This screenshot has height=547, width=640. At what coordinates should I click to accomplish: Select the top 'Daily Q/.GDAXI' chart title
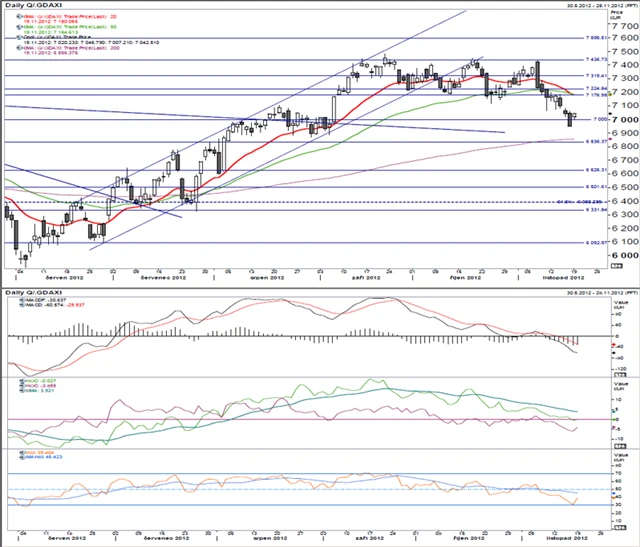(33, 6)
